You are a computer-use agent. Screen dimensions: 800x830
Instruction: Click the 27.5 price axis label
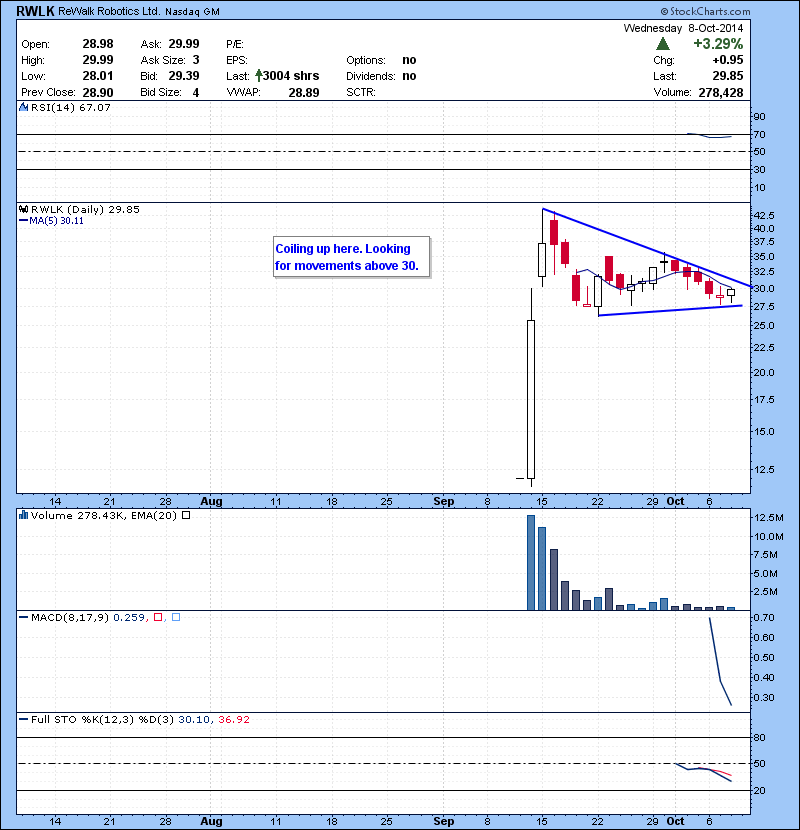pyautogui.click(x=764, y=306)
